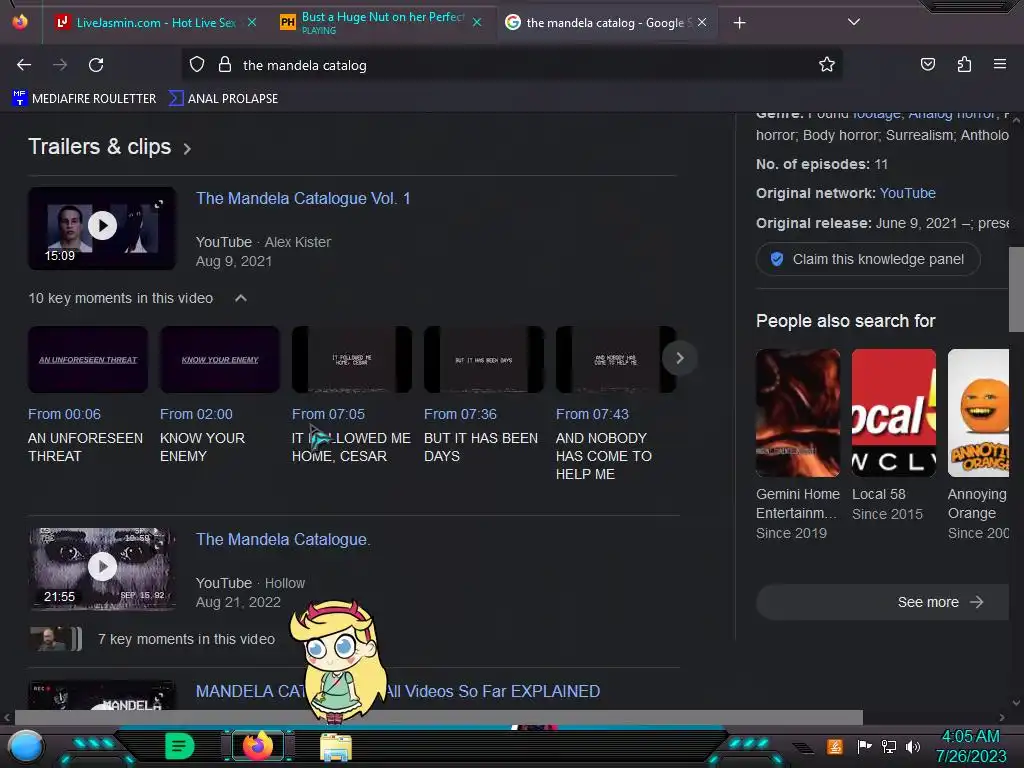
Task: Close the LiveJasmin.com tab
Action: (251, 22)
